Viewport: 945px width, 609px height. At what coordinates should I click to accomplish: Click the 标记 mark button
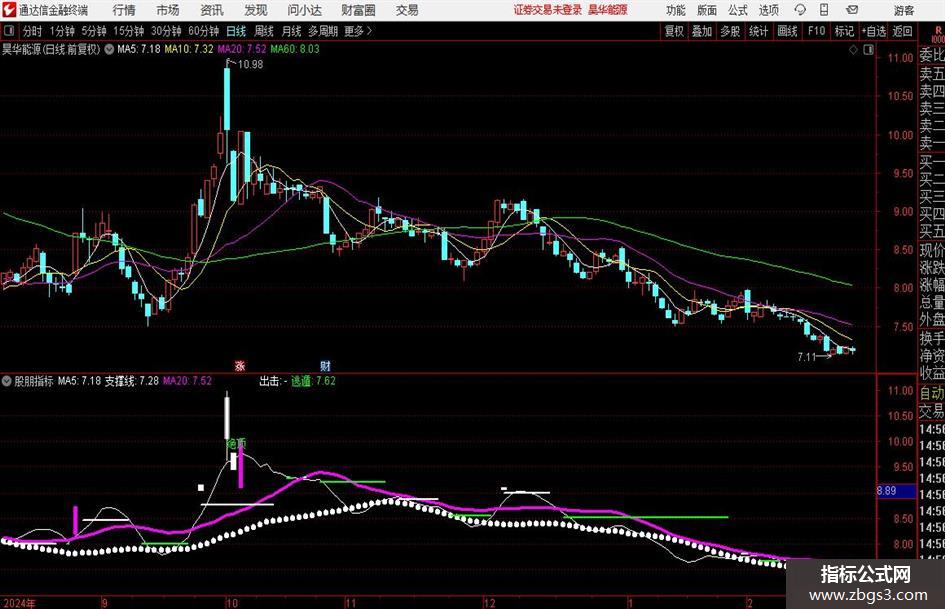click(844, 31)
